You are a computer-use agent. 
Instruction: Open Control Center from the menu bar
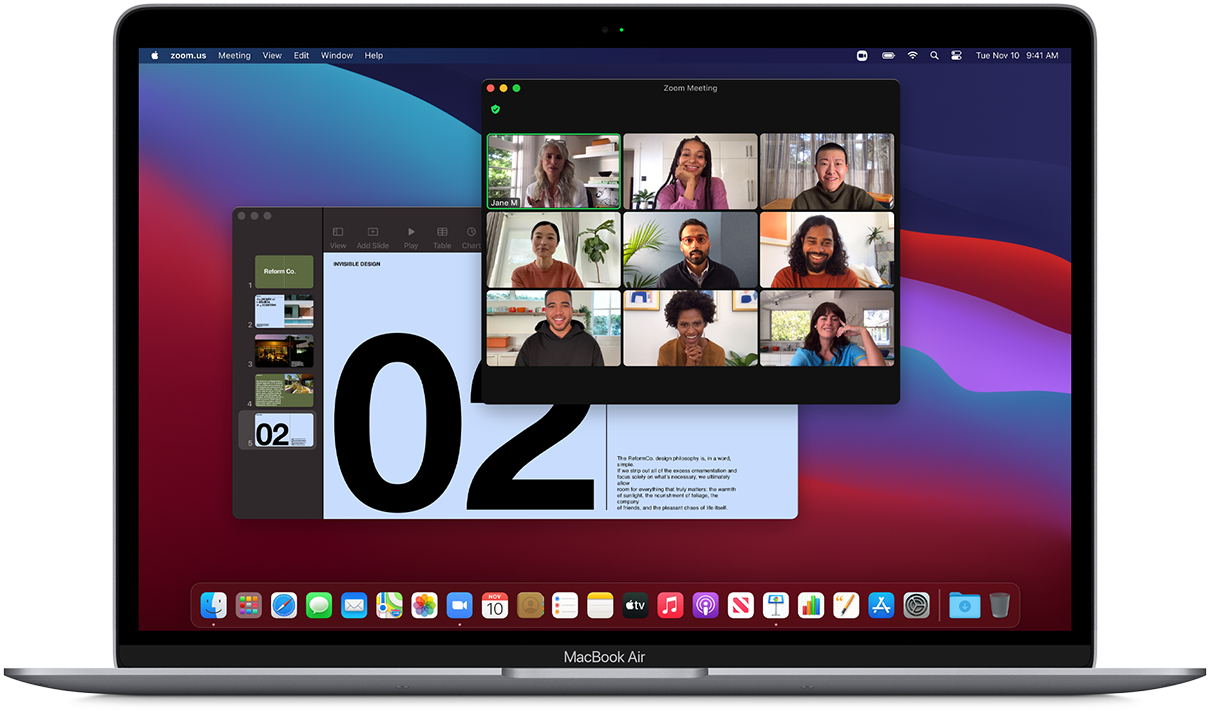(956, 56)
